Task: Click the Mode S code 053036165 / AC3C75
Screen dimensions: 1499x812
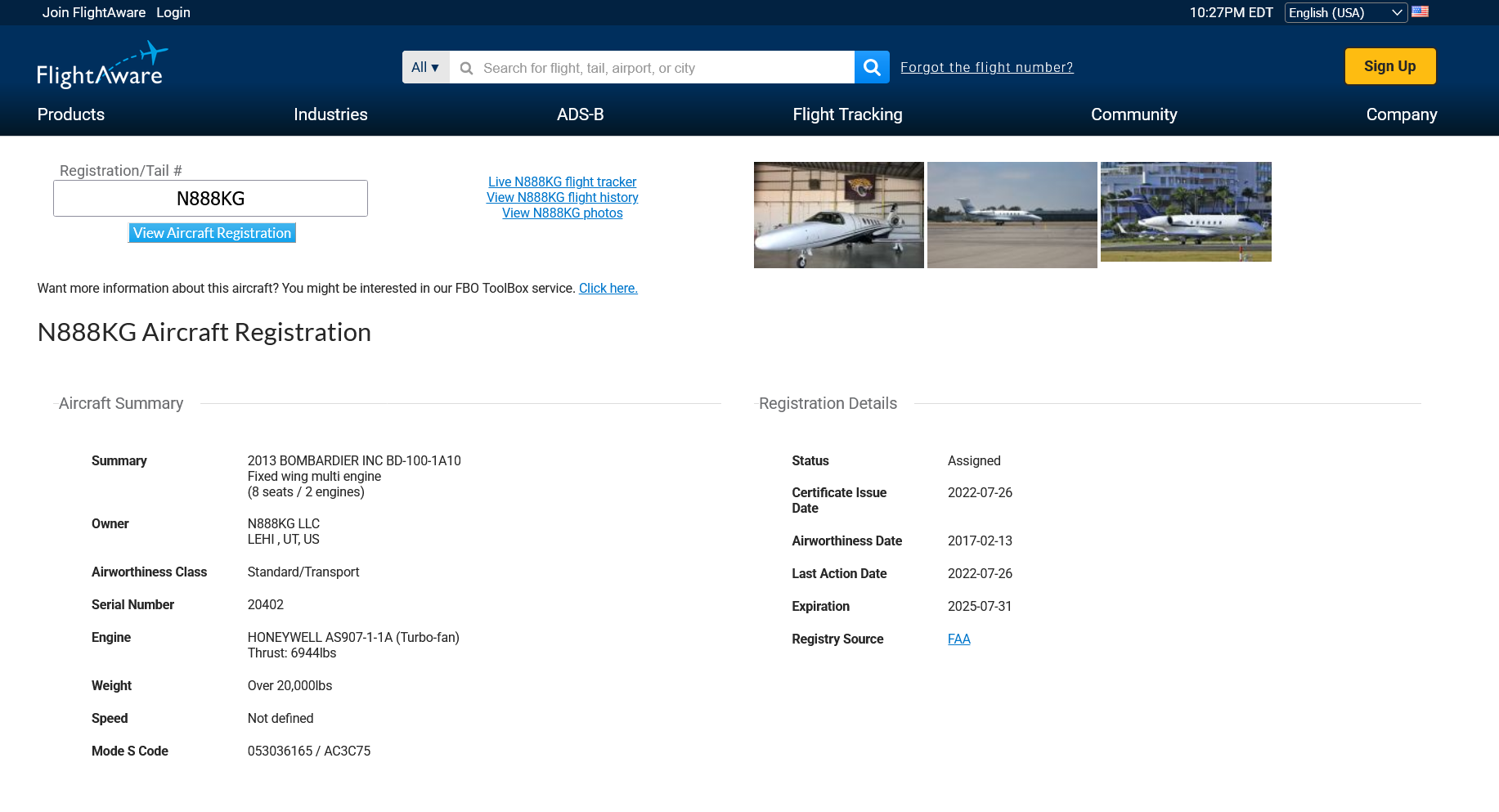Action: 309,751
